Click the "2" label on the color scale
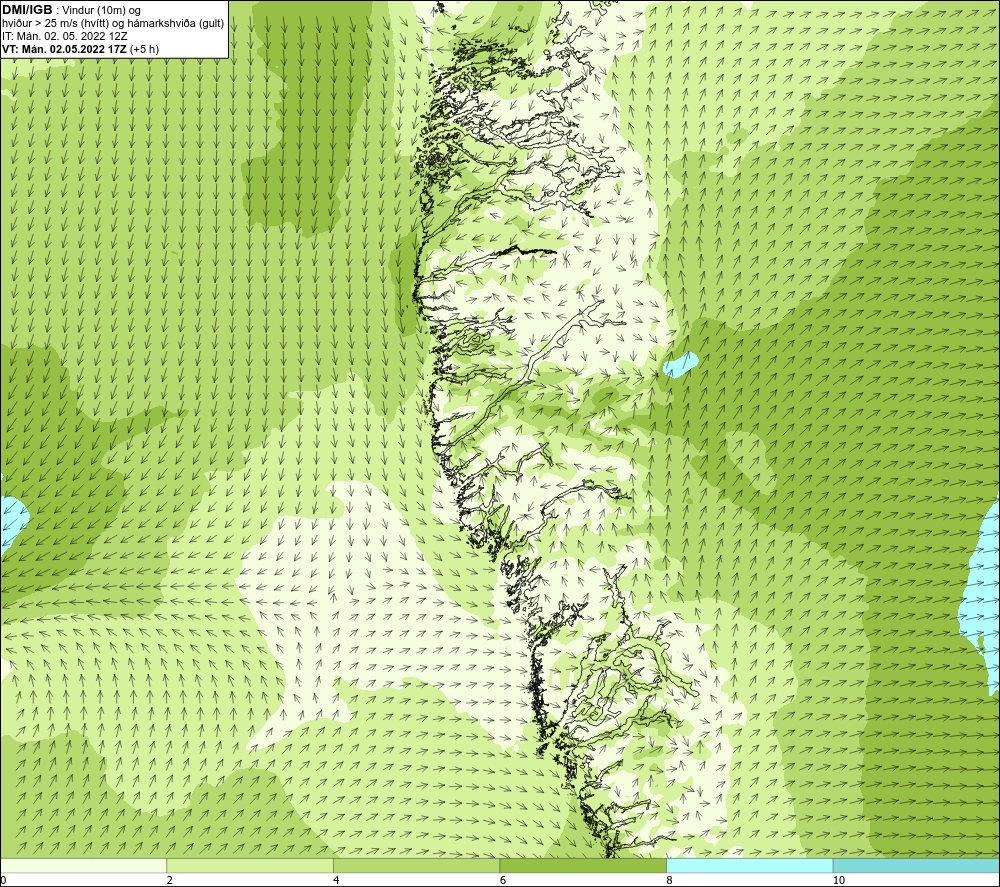 click(x=170, y=880)
